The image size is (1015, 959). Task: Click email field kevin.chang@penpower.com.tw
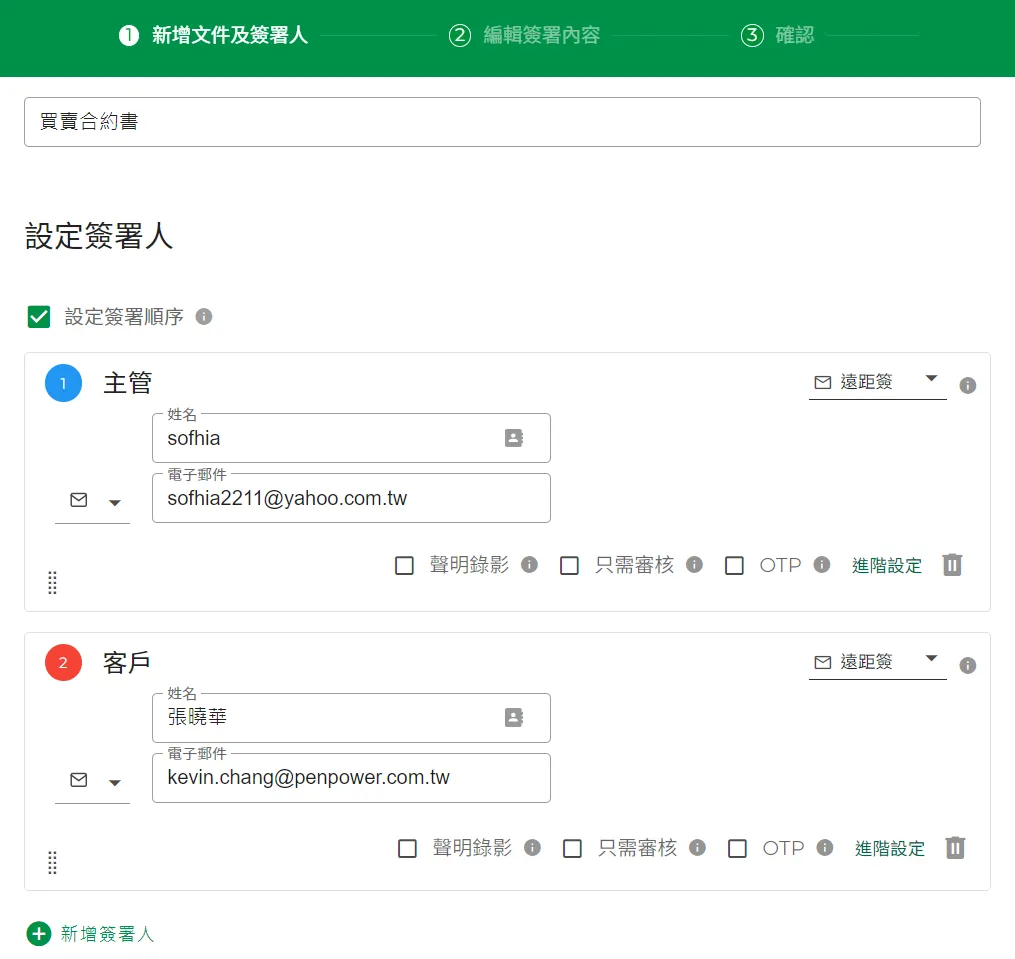[x=351, y=778]
